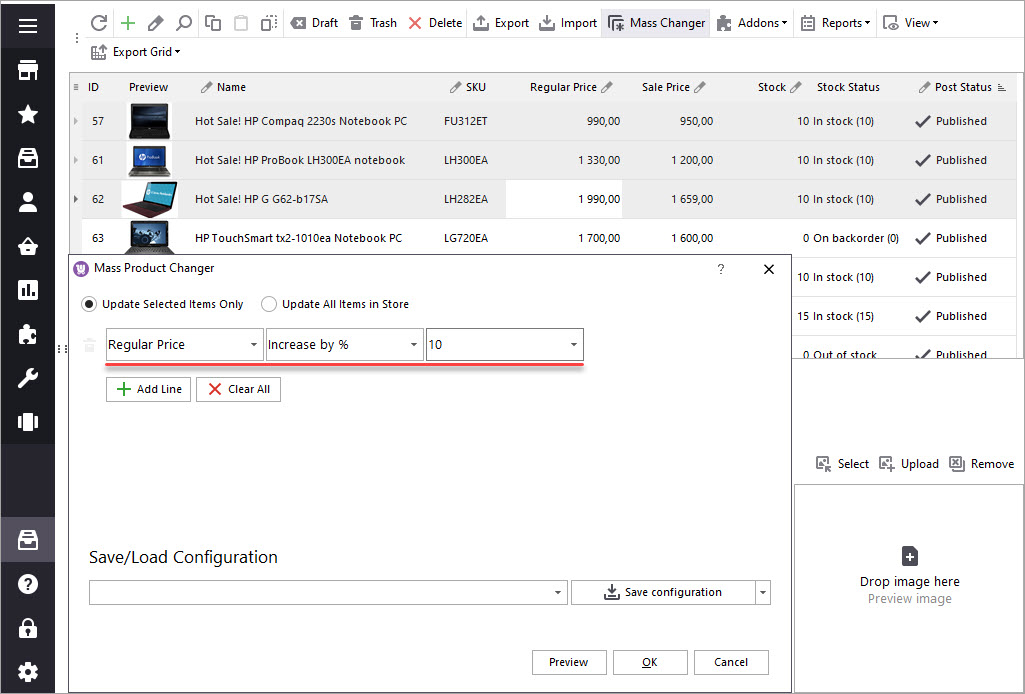Open the star favorites icon in the sidebar

28,114
